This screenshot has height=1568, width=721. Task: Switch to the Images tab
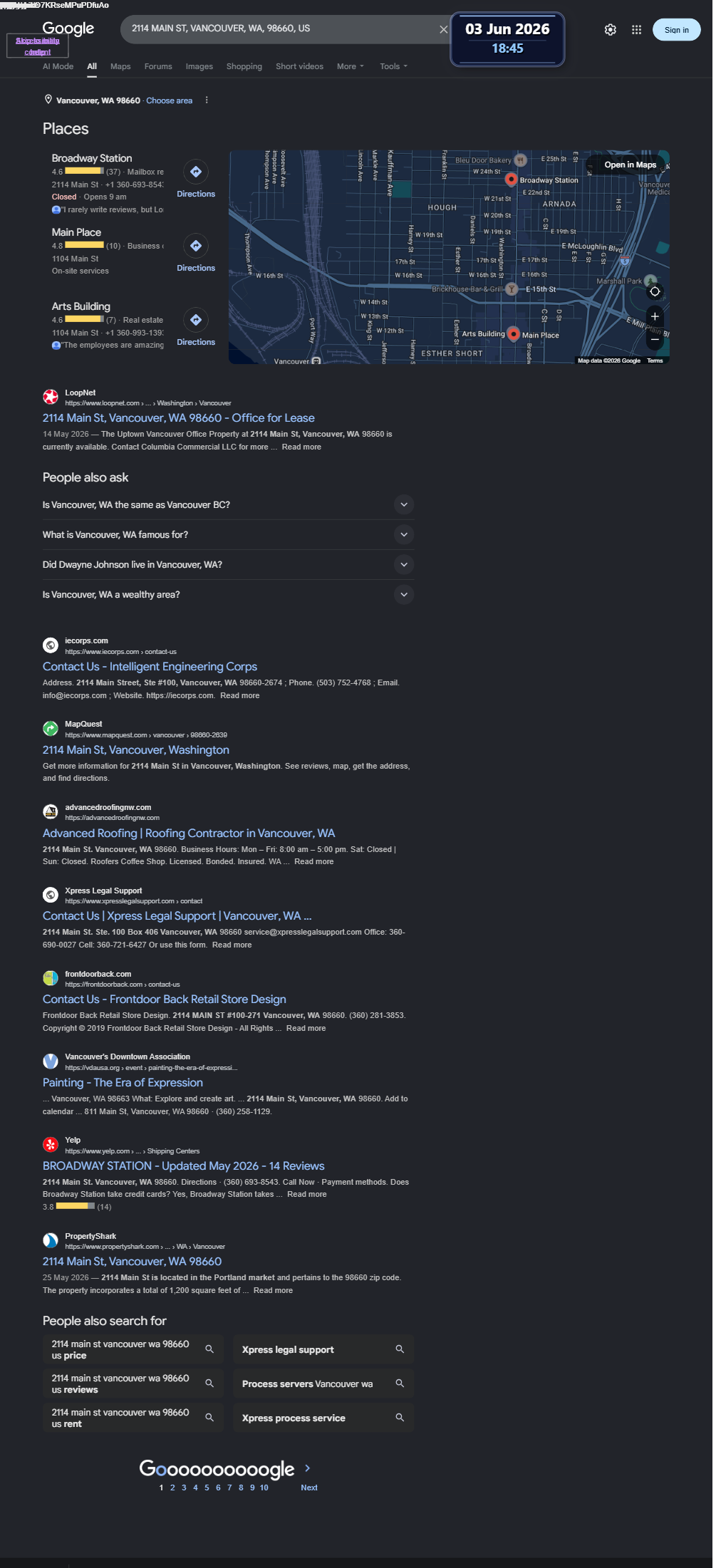pos(199,66)
